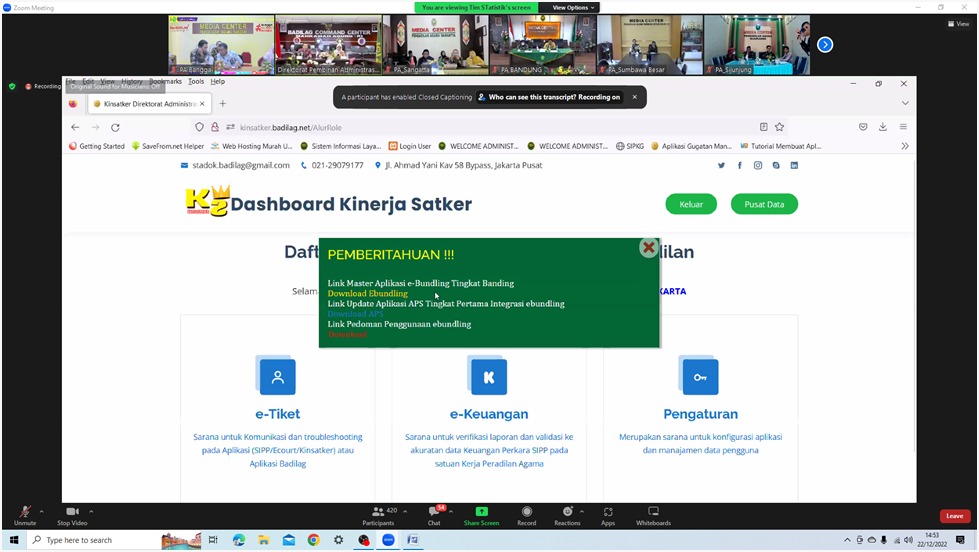Expand audio options arrow beside Unmute
This screenshot has height=552, width=979.
tap(42, 511)
